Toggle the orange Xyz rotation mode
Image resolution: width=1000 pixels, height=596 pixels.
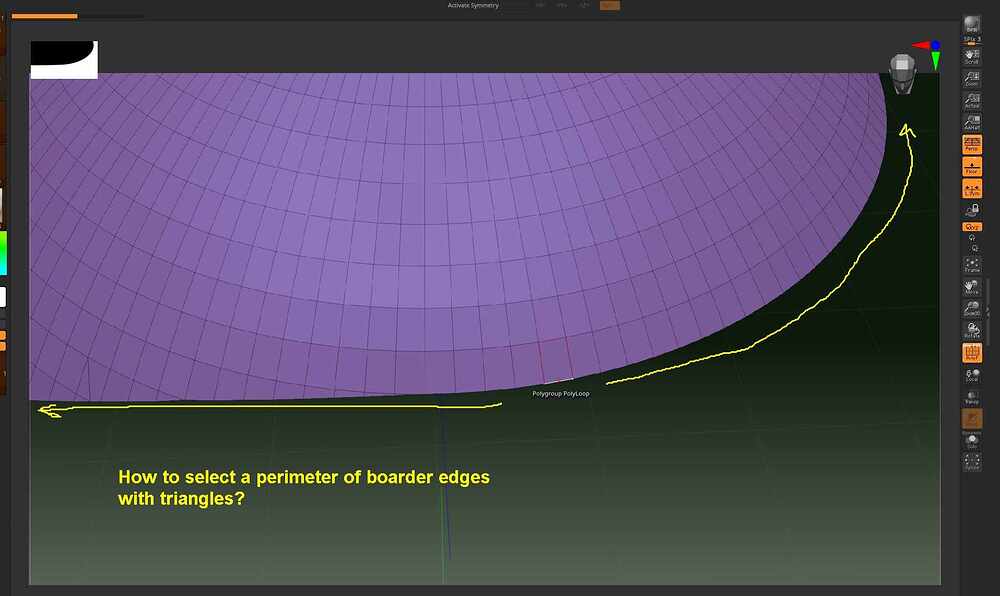(972, 226)
